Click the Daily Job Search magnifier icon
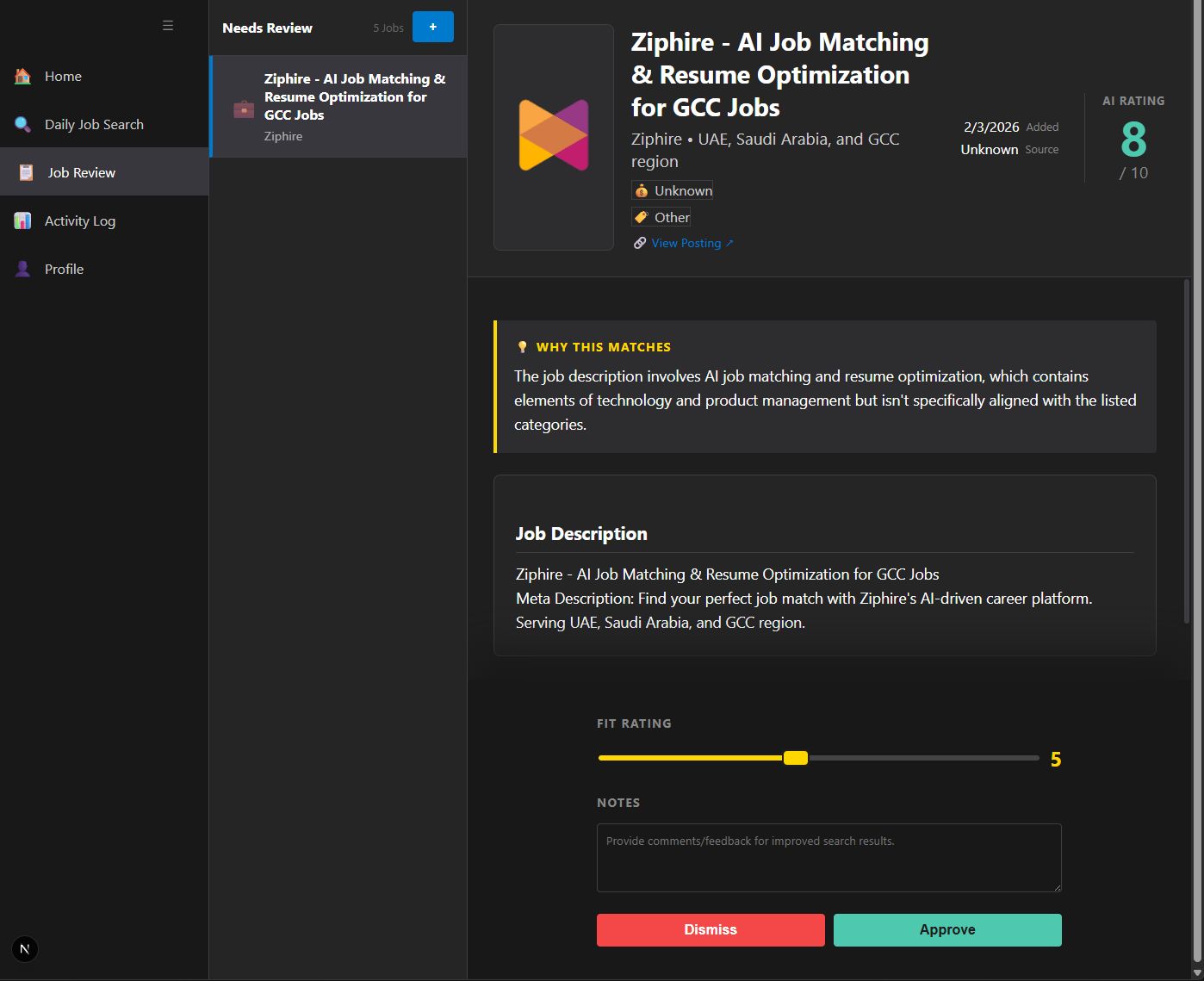The width and height of the screenshot is (1204, 981). tap(23, 125)
